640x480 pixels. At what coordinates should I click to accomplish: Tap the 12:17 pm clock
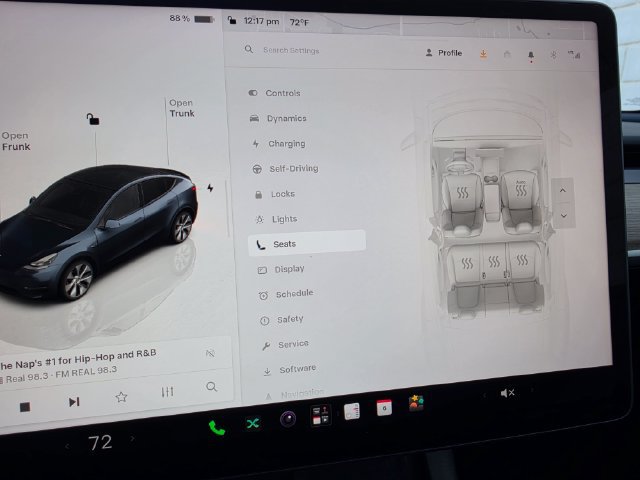(x=261, y=21)
